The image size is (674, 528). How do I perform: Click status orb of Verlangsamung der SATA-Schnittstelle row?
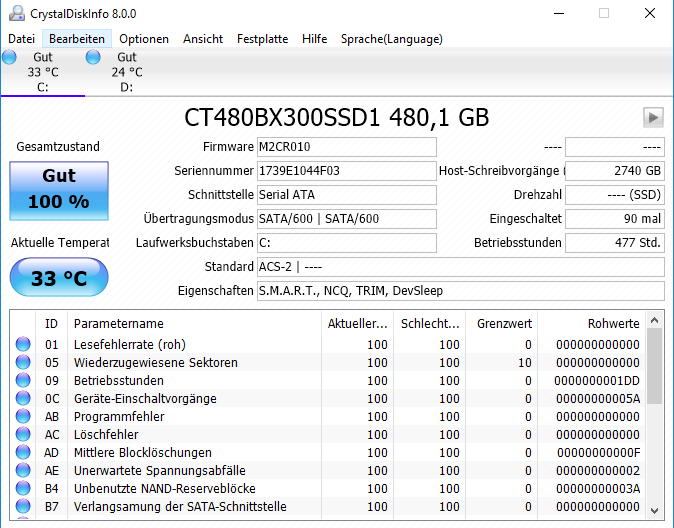pos(23,507)
